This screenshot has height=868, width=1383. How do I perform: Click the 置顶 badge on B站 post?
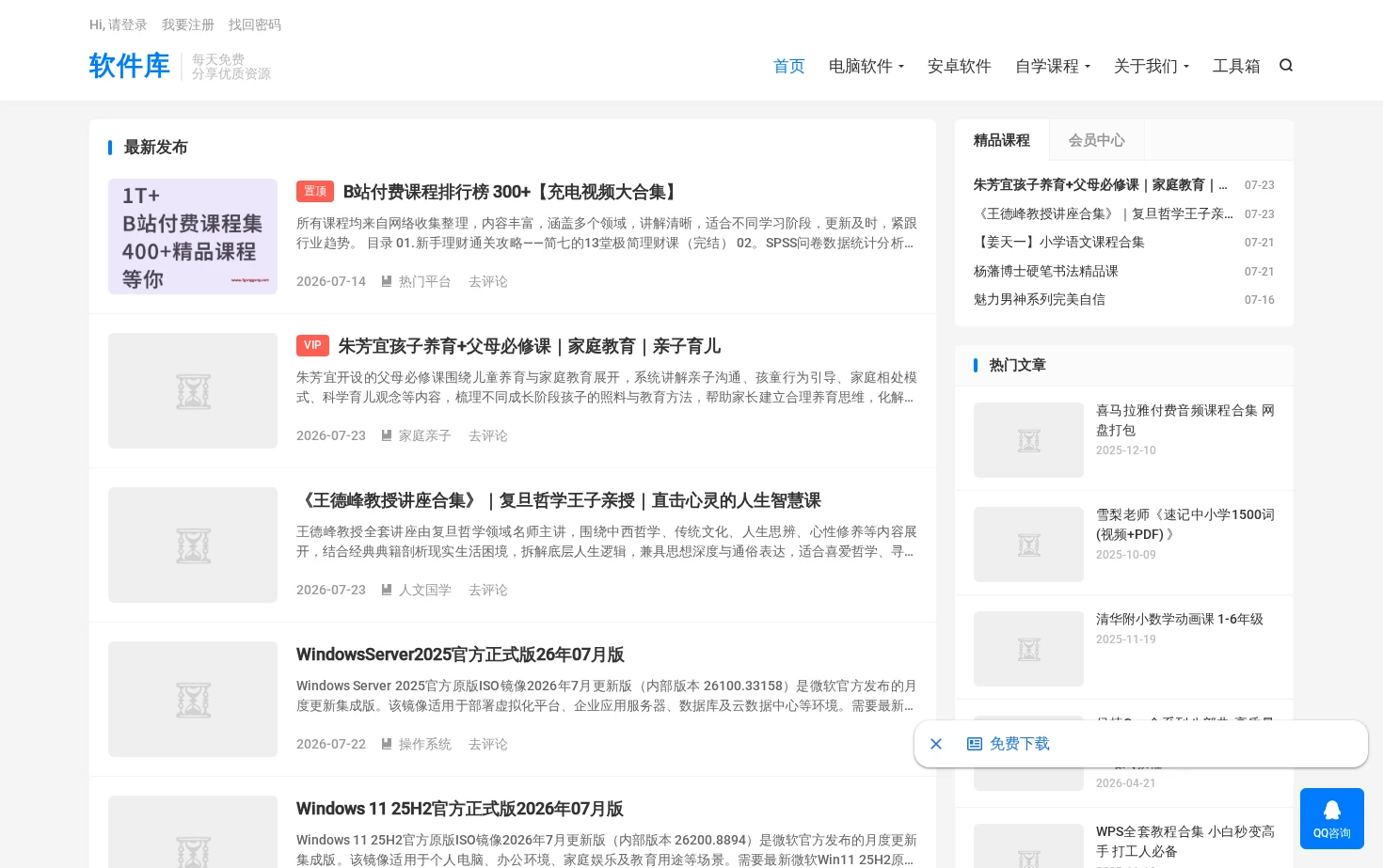click(x=315, y=191)
